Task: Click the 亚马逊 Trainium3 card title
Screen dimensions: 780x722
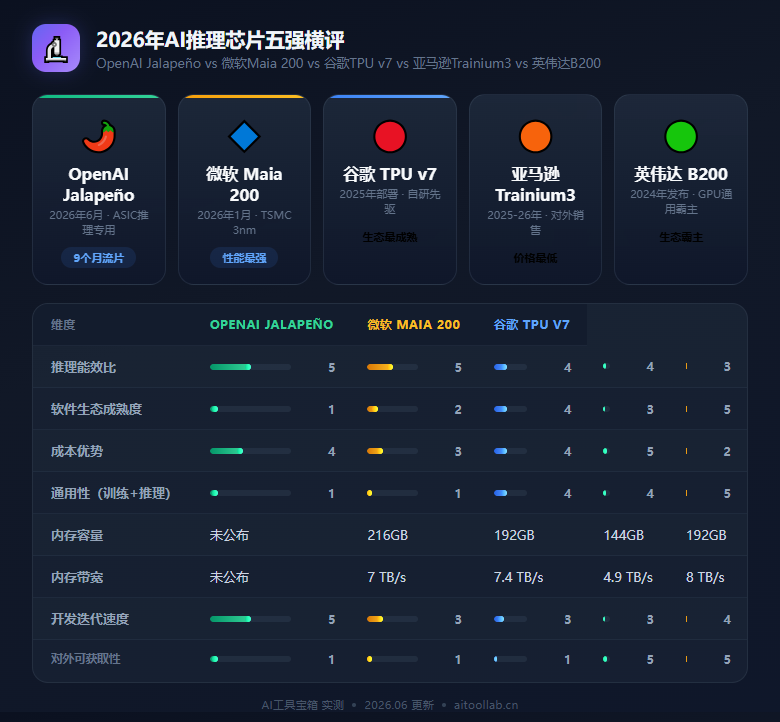Action: 535,185
